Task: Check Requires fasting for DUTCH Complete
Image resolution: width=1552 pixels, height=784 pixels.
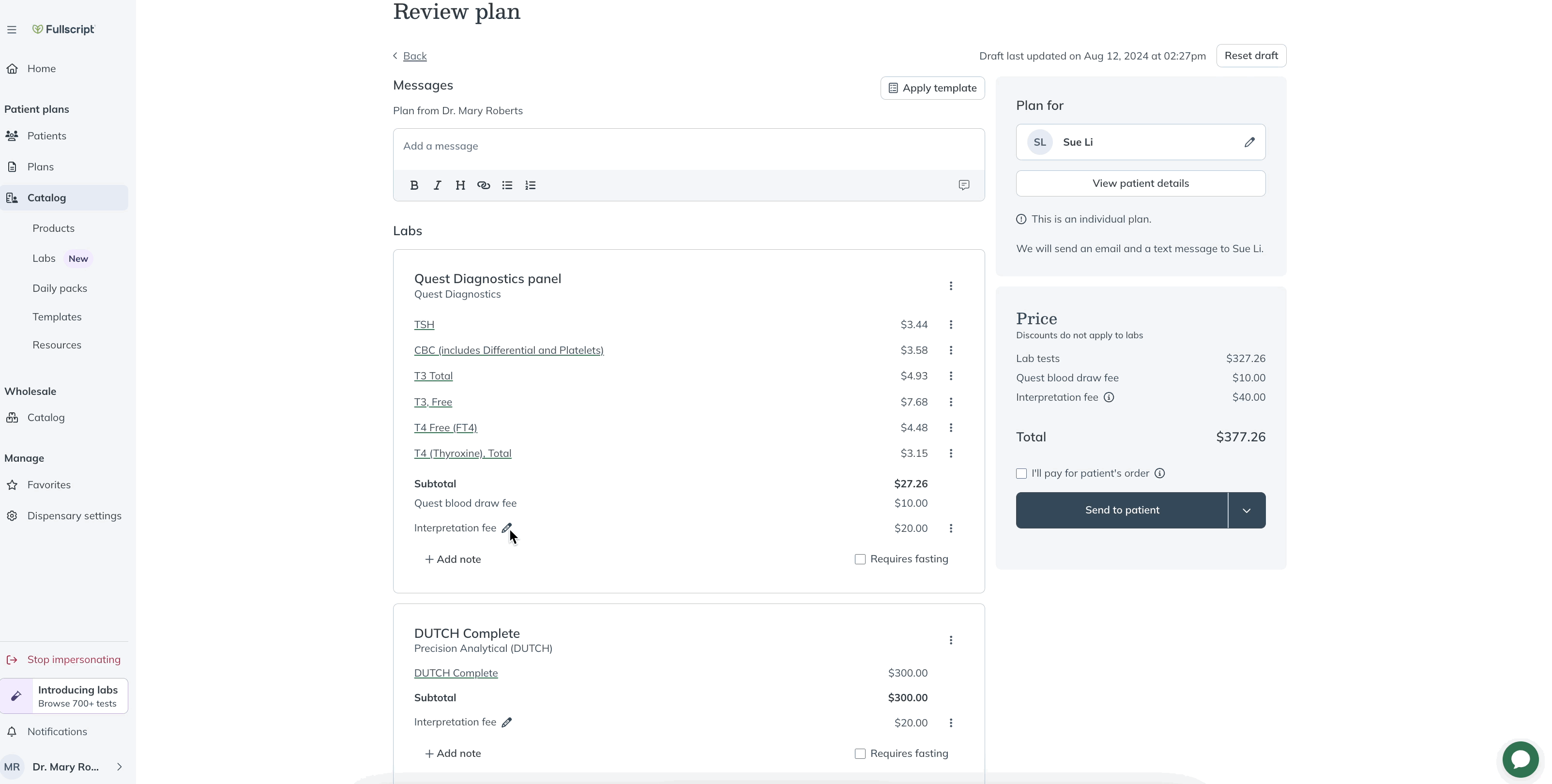Action: (860, 754)
